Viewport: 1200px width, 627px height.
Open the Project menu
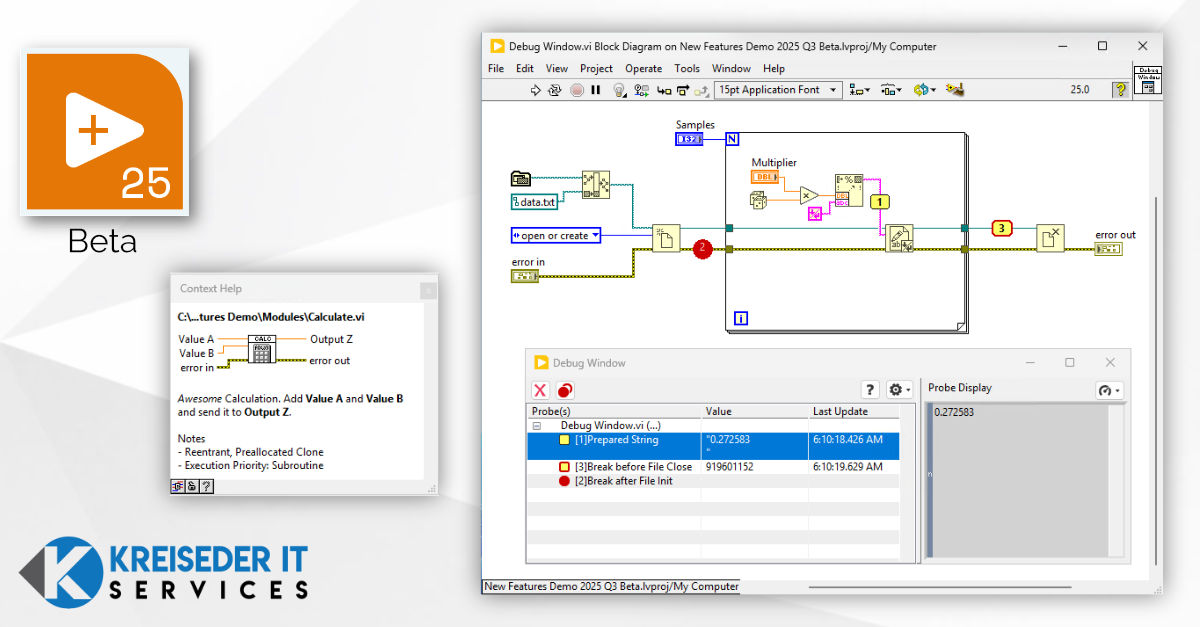click(597, 69)
